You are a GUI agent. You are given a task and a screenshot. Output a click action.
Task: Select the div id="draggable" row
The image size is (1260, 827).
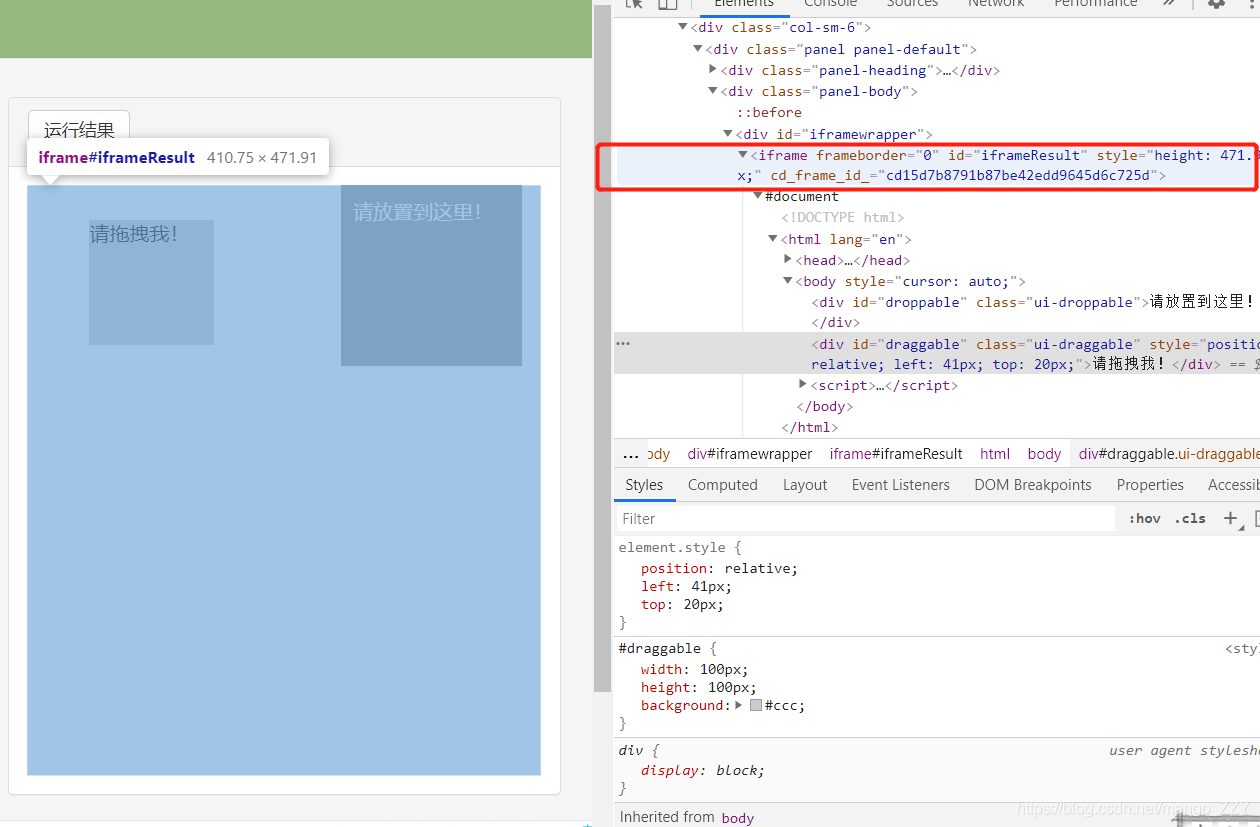935,353
